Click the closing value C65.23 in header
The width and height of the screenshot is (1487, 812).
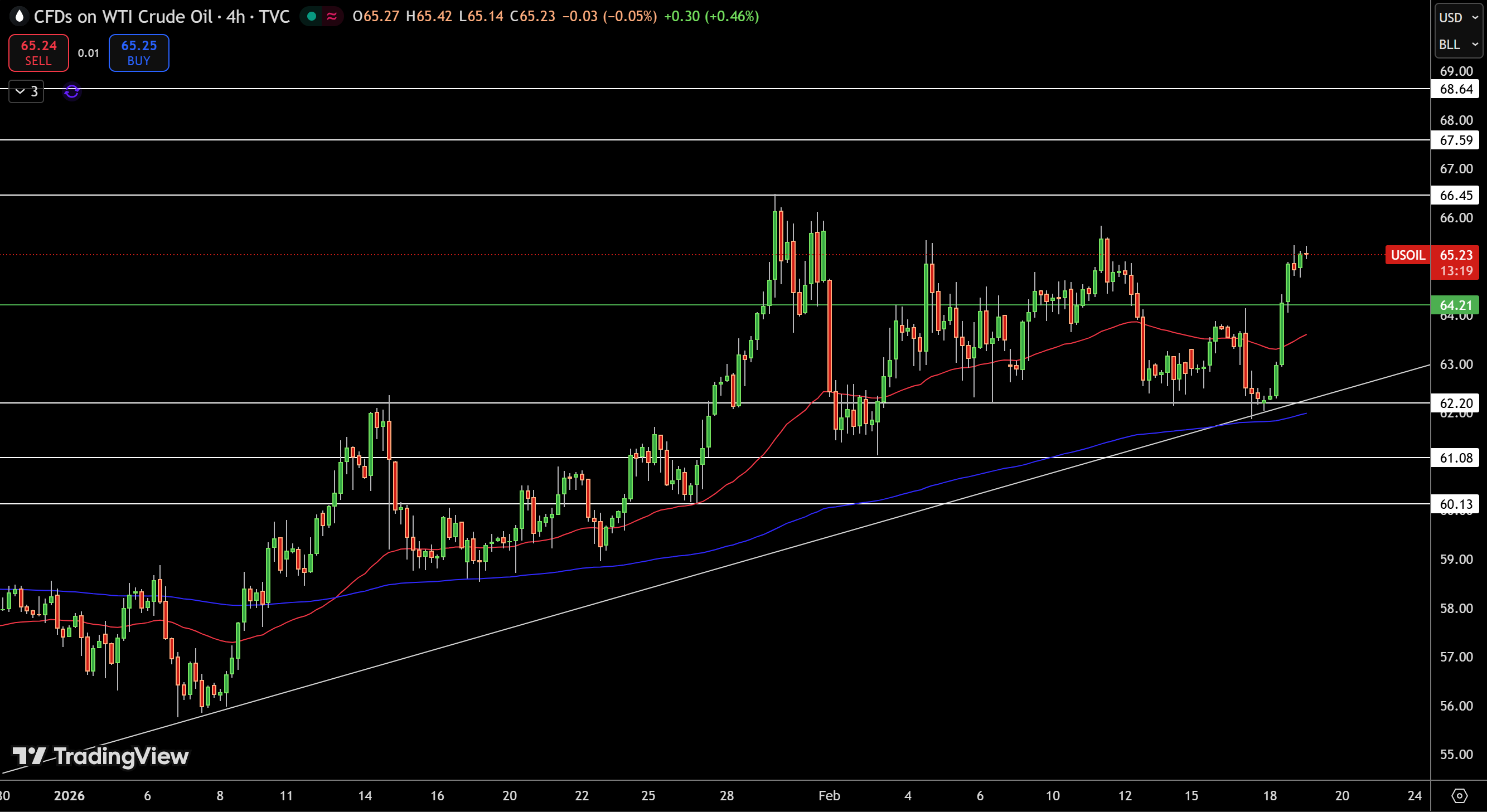pos(532,16)
